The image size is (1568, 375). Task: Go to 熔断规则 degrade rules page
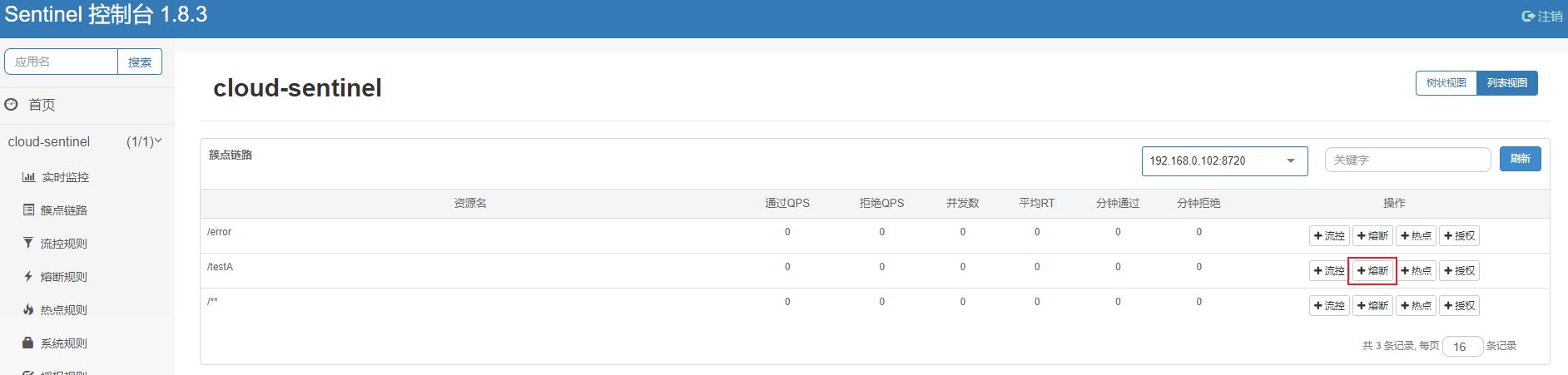(55, 277)
